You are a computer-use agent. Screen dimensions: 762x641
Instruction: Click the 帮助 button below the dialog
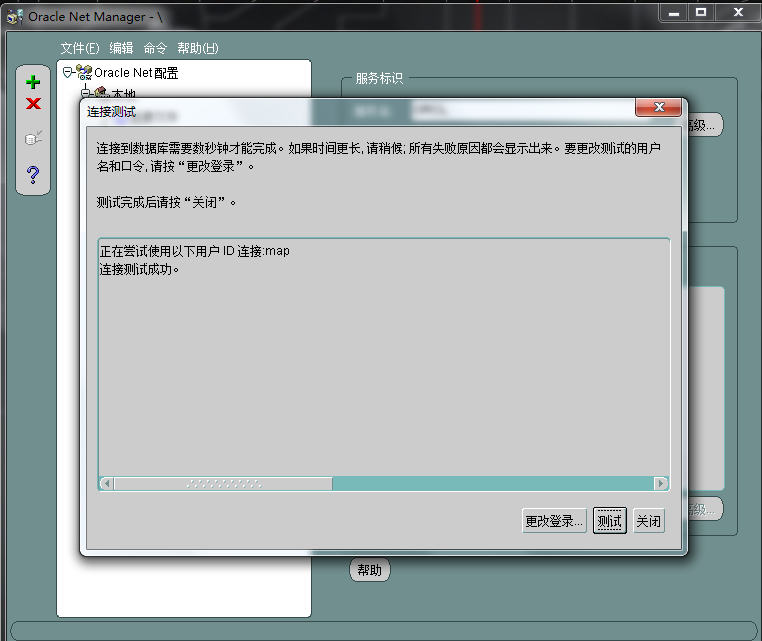click(x=370, y=570)
